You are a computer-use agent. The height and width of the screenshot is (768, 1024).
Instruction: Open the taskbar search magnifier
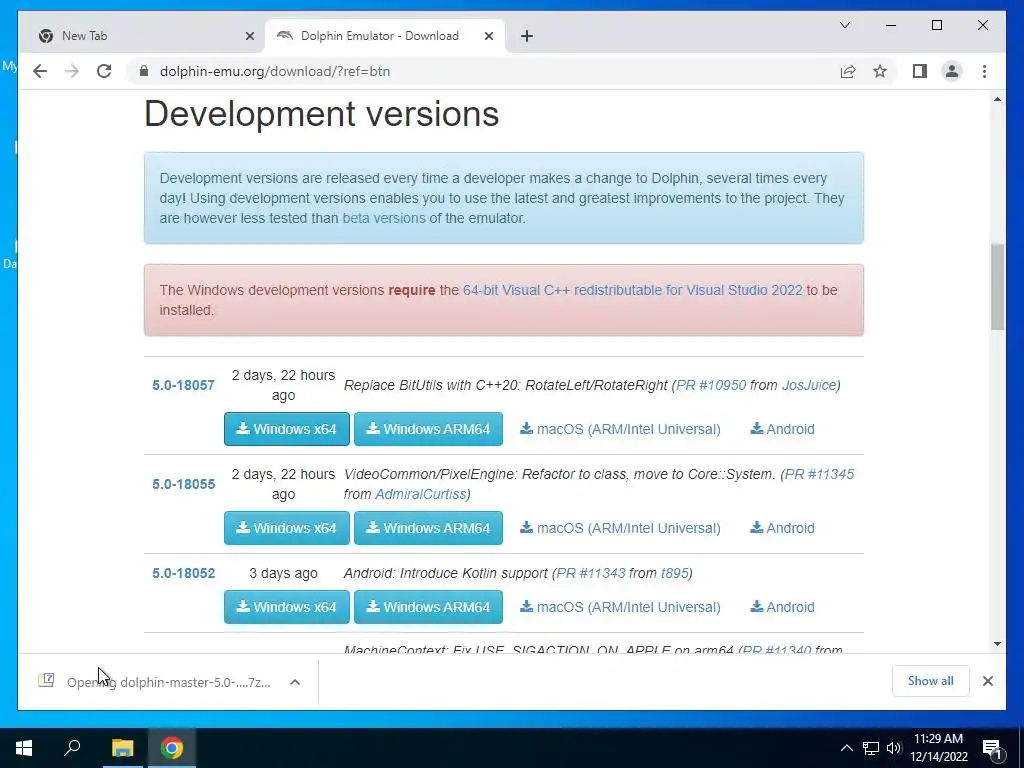point(72,748)
